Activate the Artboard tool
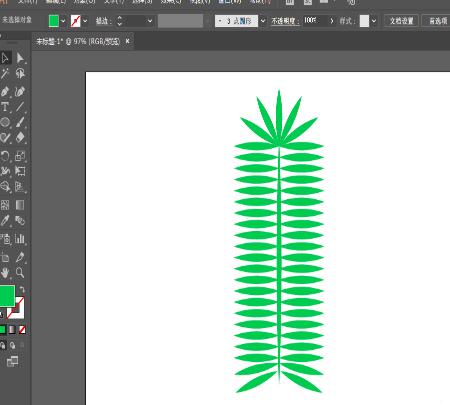Viewport: 450px width, 405px height. pos(5,257)
